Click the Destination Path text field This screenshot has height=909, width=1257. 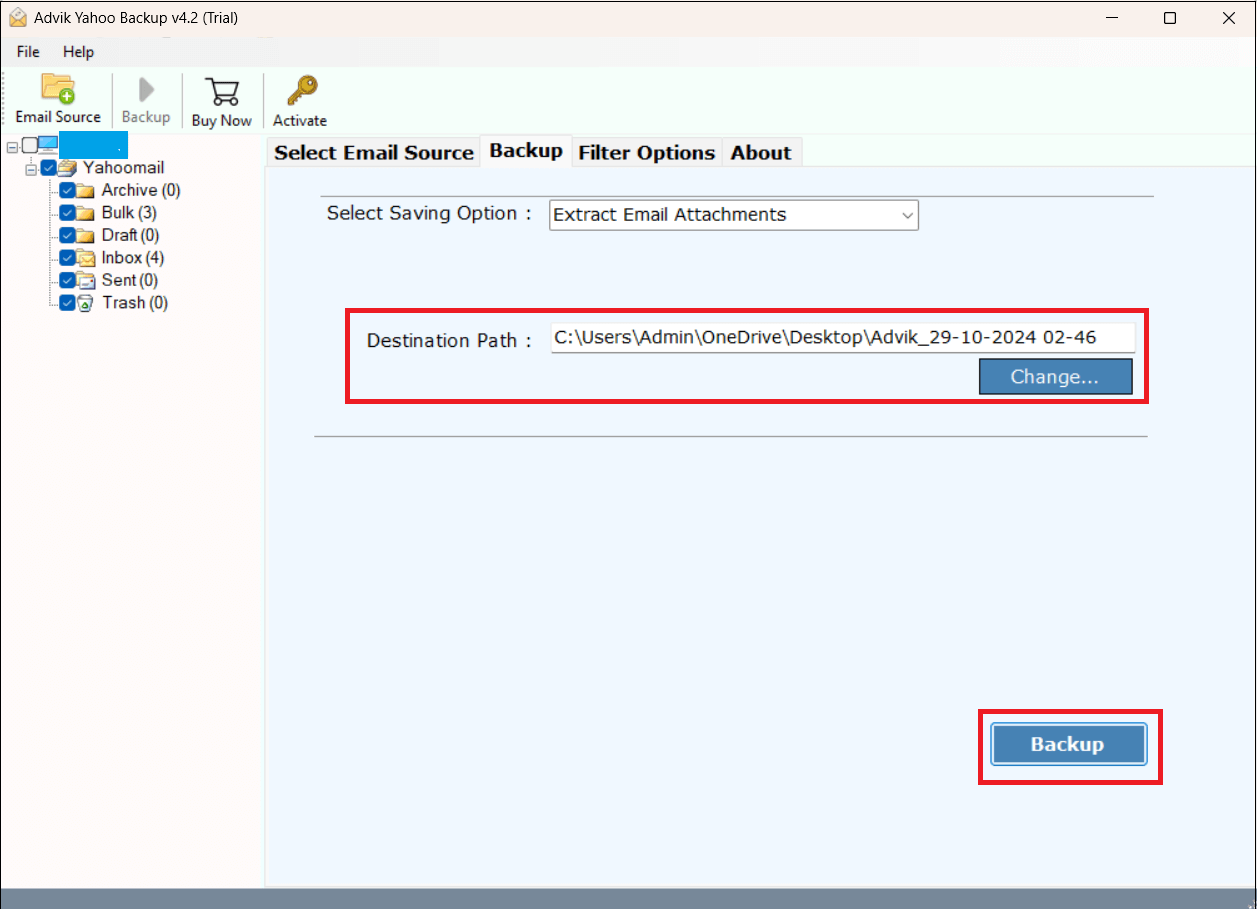point(843,338)
